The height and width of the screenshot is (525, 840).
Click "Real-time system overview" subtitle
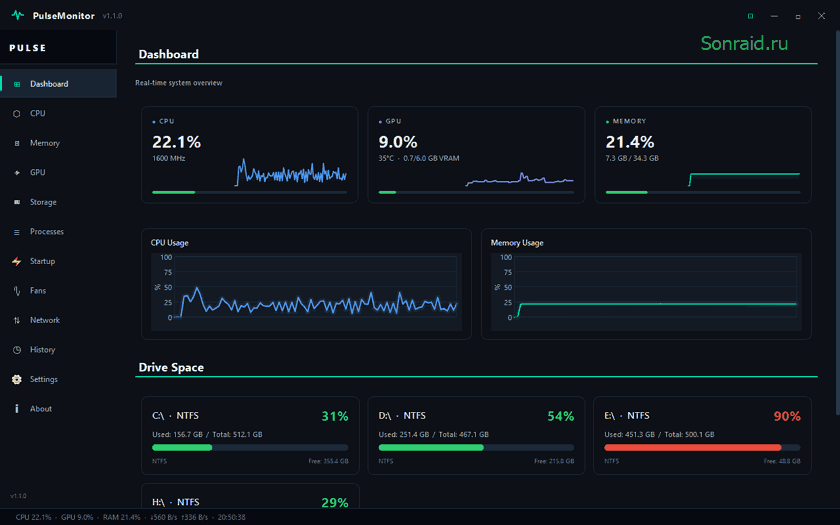(178, 83)
